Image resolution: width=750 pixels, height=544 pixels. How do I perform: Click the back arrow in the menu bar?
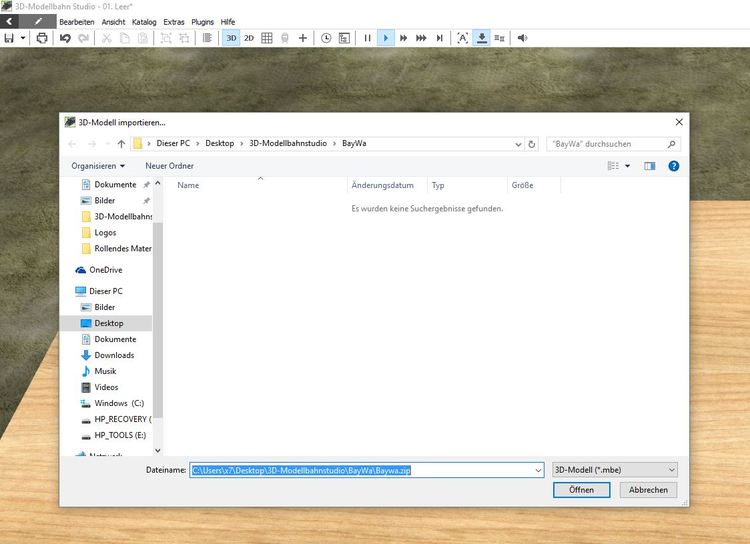tap(9, 22)
